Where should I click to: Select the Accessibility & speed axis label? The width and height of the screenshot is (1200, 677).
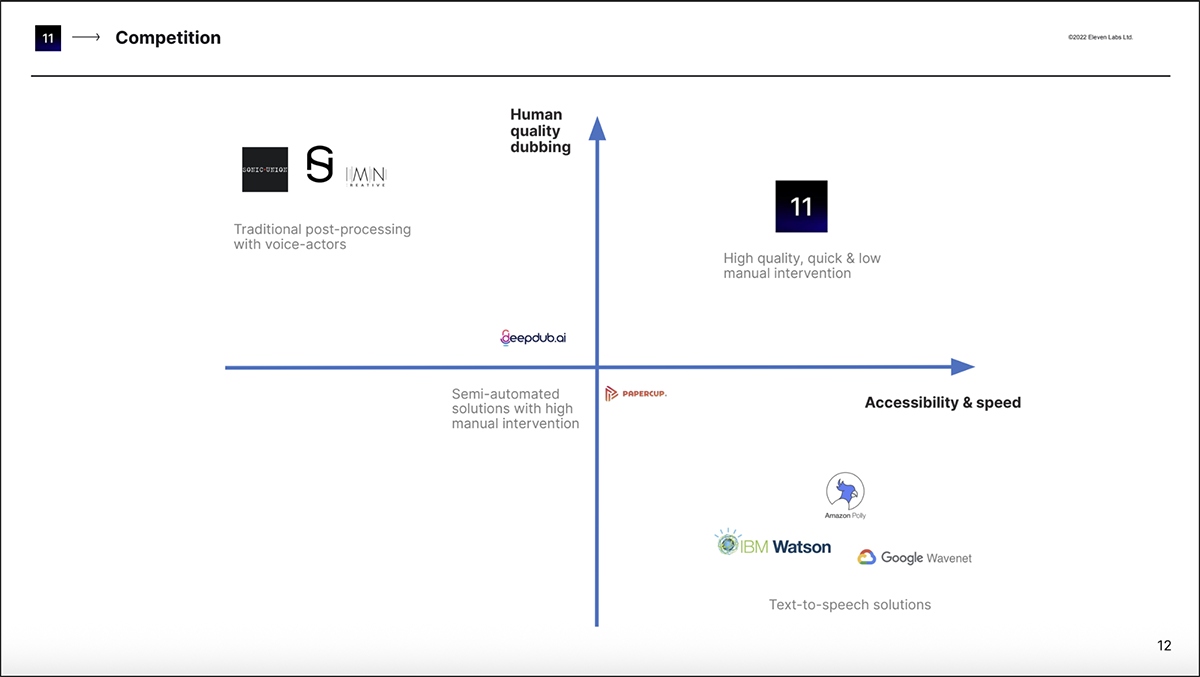(x=942, y=402)
